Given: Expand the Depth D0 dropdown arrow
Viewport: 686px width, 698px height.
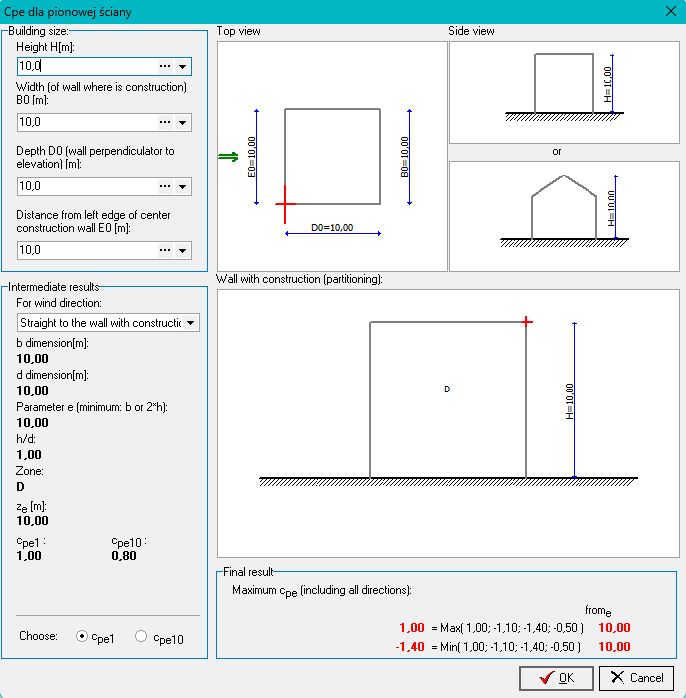Looking at the screenshot, I should click(183, 186).
